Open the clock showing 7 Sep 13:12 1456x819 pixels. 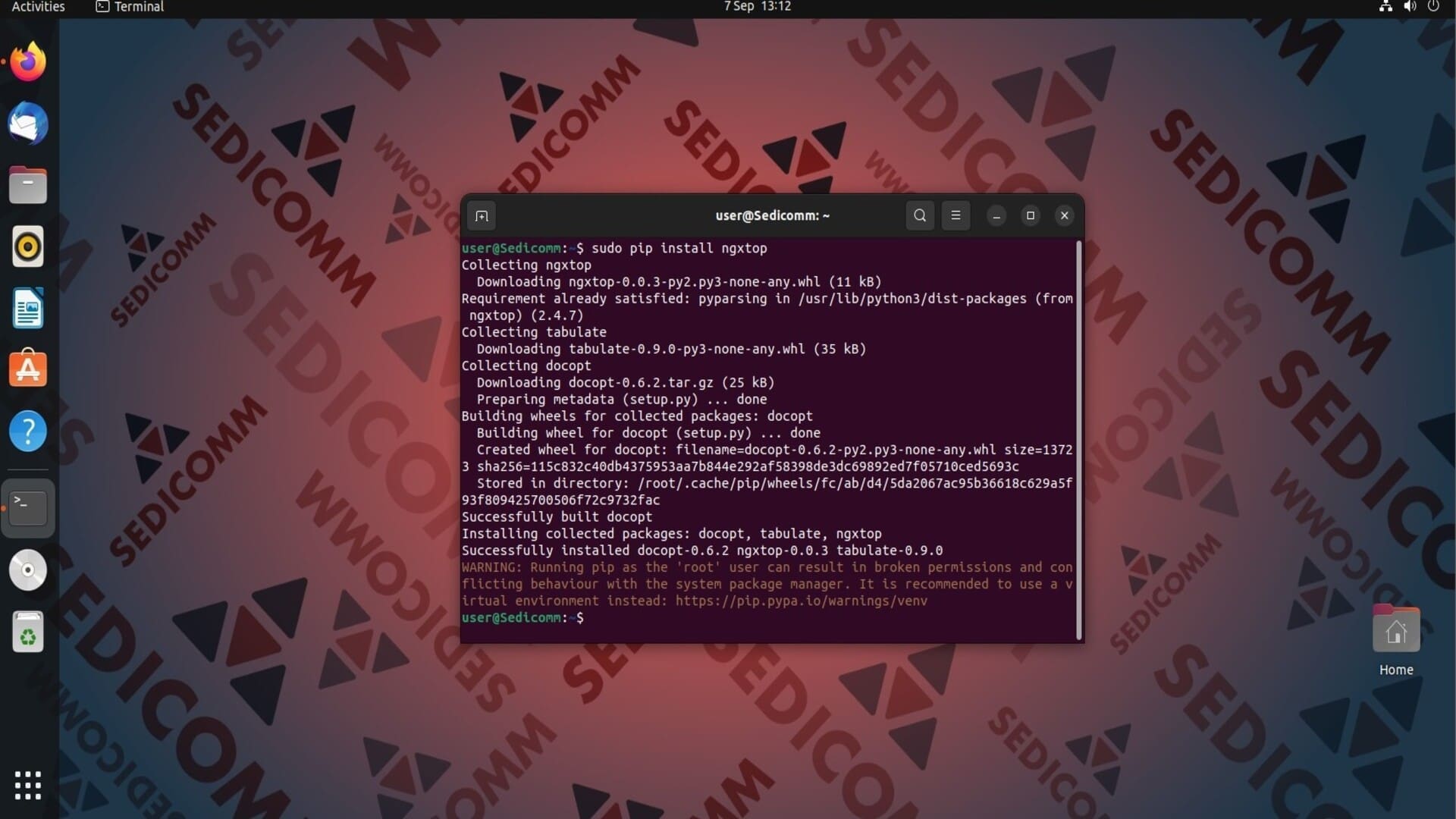(x=757, y=7)
